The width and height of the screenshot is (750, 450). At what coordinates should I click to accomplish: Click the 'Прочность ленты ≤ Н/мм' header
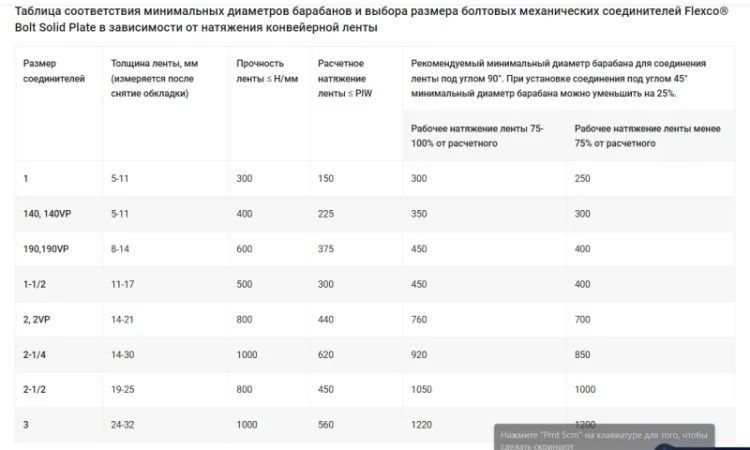pos(267,71)
